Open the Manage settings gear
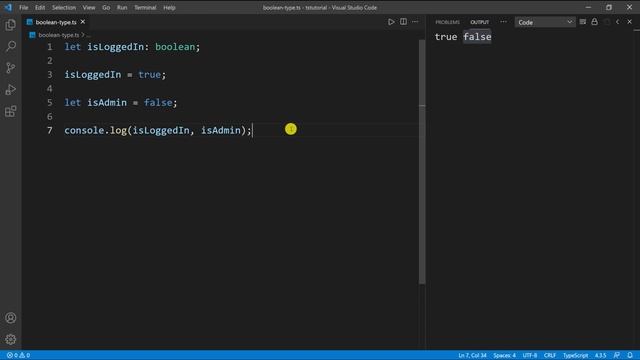 pos(11,339)
